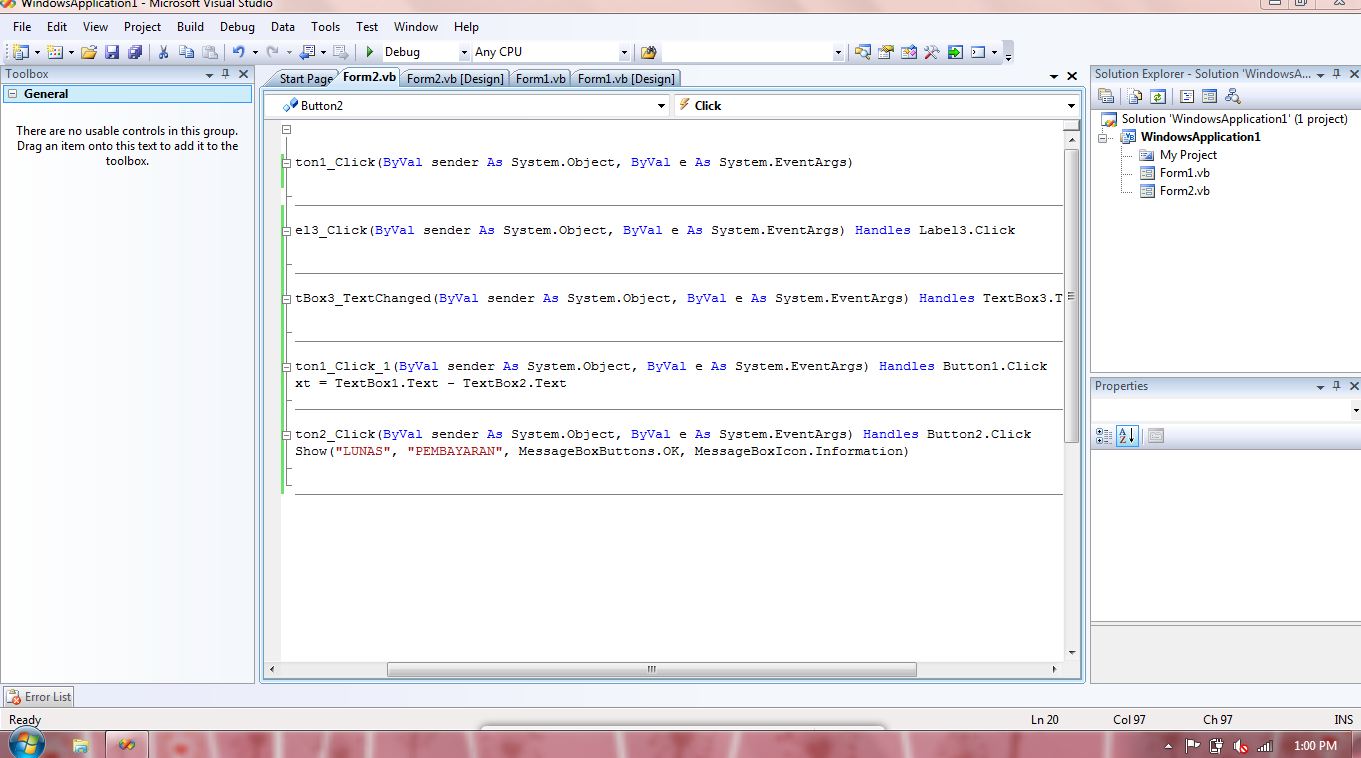Toggle Alphabetical sort in Properties panel
1361x758 pixels.
pyautogui.click(x=1127, y=436)
